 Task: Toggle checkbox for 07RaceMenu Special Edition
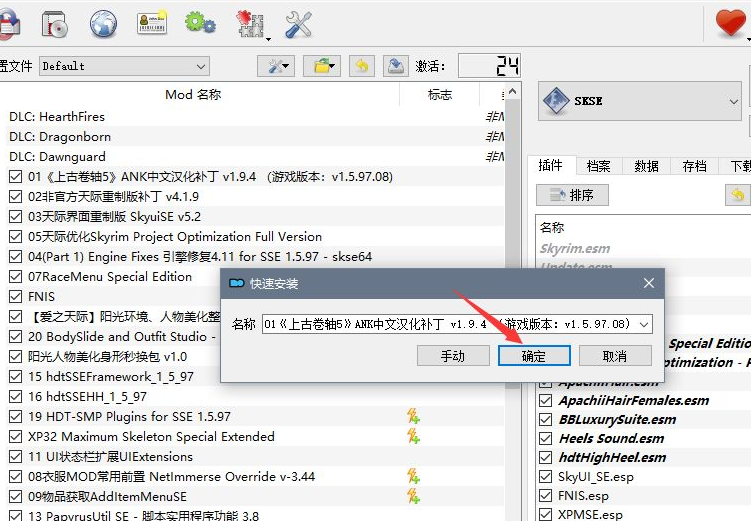click(15, 276)
